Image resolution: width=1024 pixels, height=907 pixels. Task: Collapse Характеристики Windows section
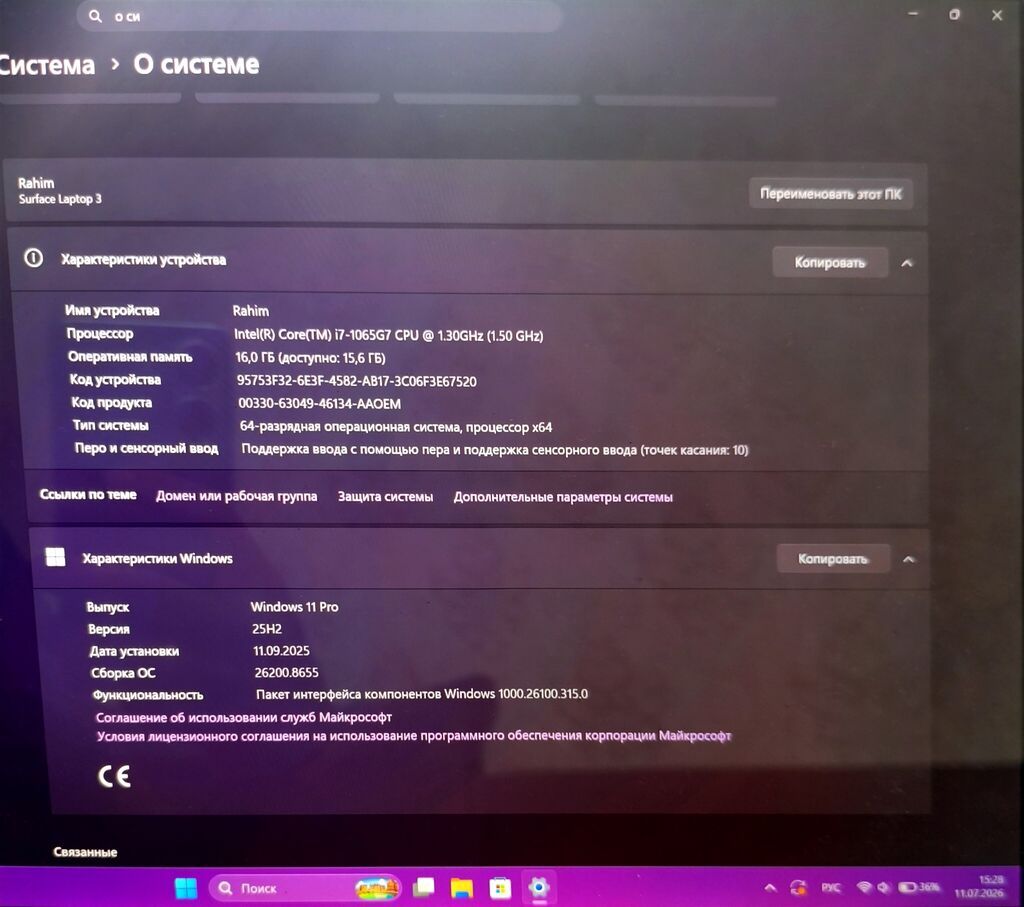point(908,559)
